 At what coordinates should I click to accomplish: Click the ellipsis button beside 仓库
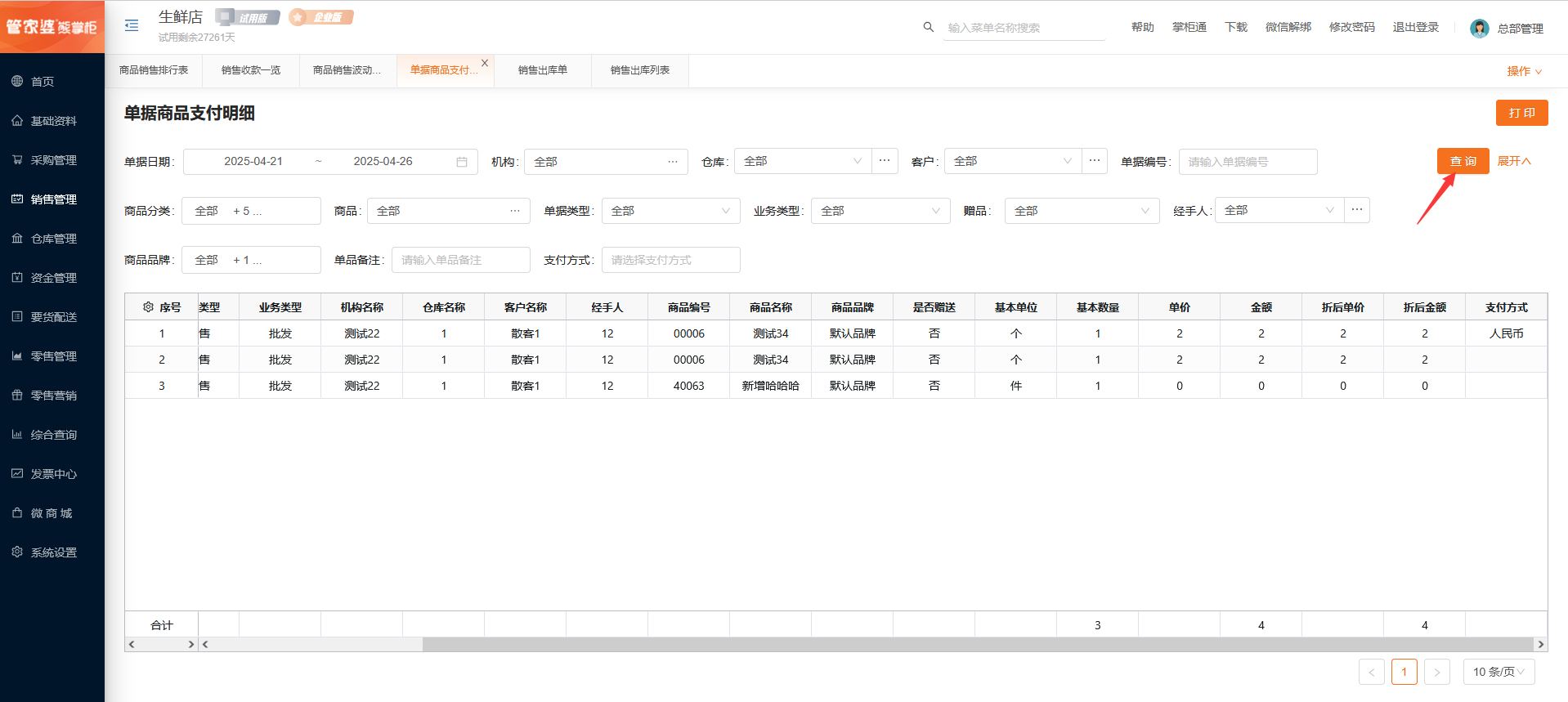(x=885, y=161)
